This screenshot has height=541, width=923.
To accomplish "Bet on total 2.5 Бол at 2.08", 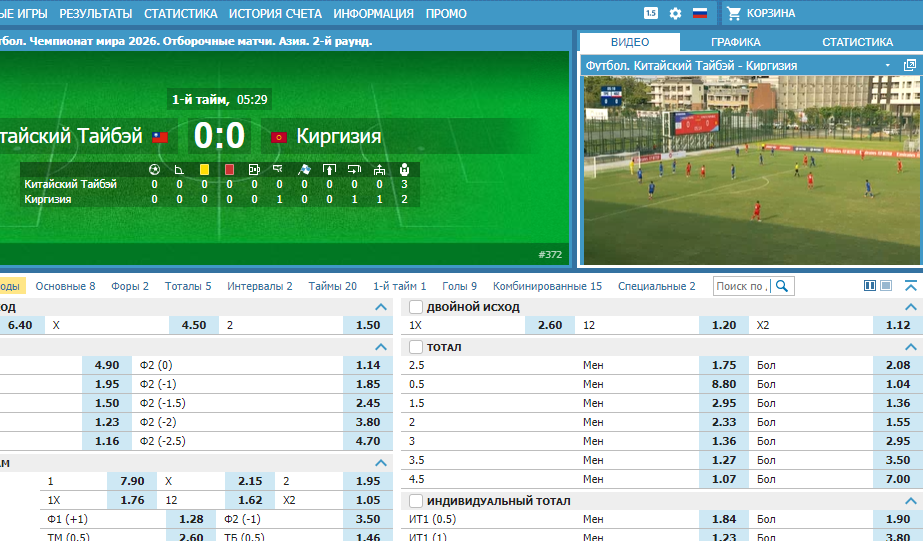I will coord(898,365).
